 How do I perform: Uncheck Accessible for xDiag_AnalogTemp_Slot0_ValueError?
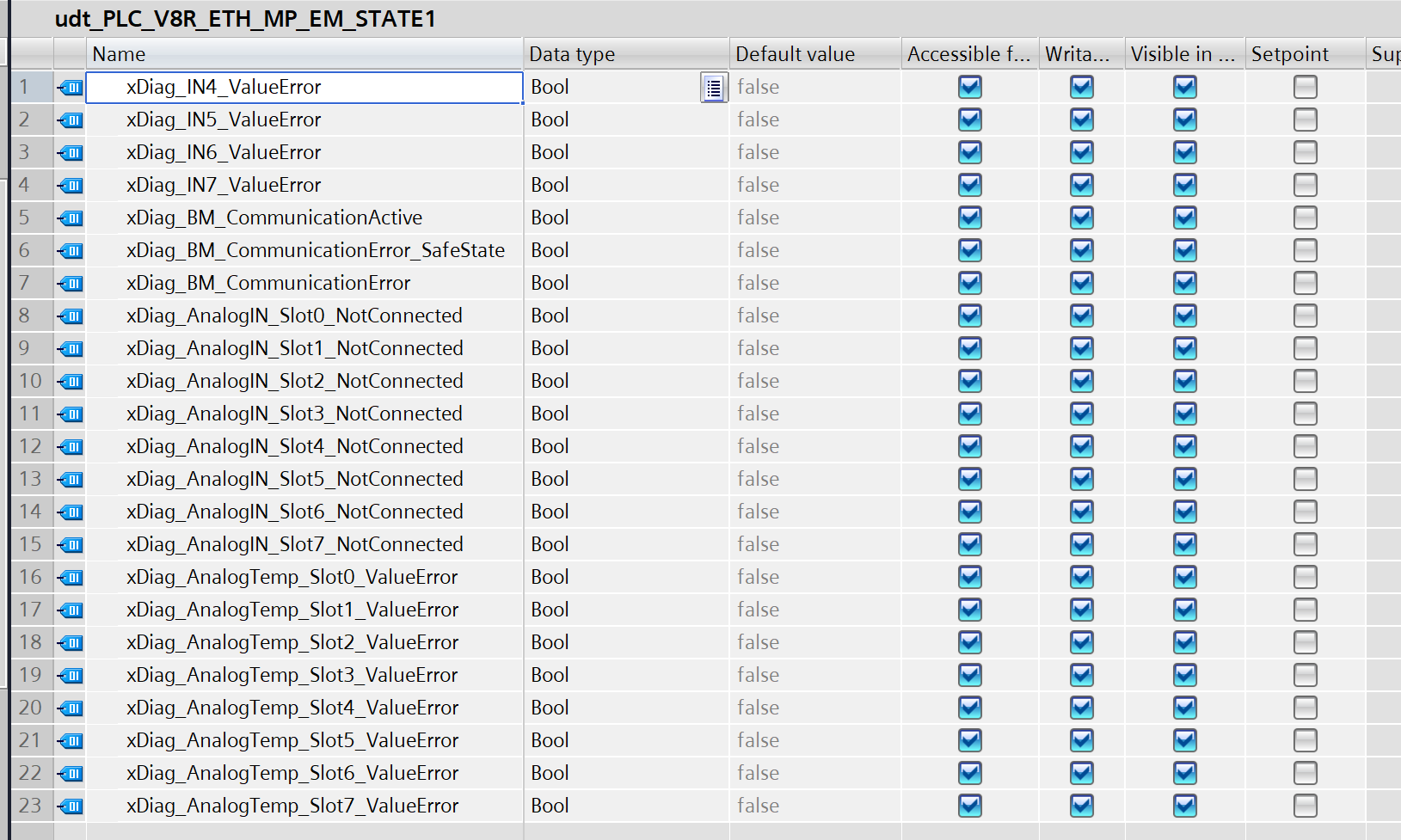click(969, 578)
